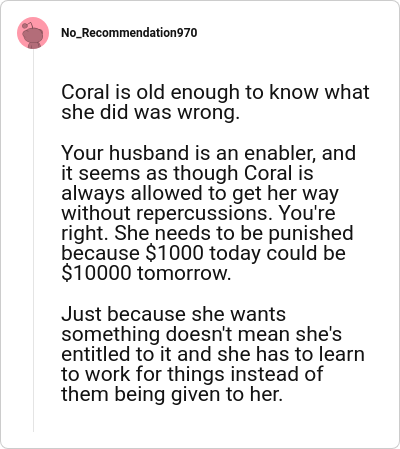
Task: Click the word 'entitled' in the last paragraph
Action: (x=96, y=354)
